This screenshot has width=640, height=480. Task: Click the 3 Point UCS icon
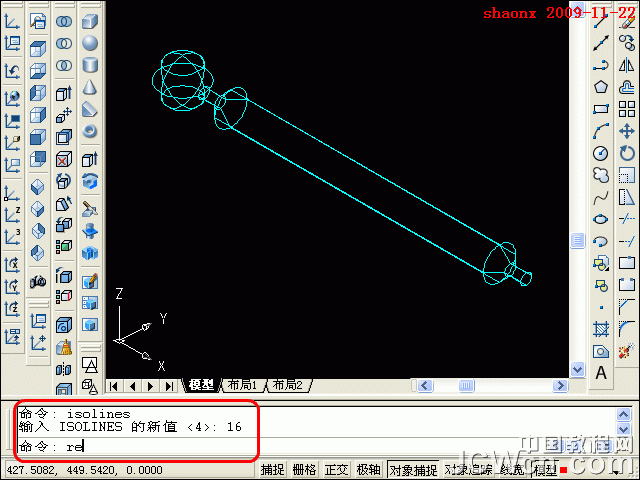pos(12,237)
